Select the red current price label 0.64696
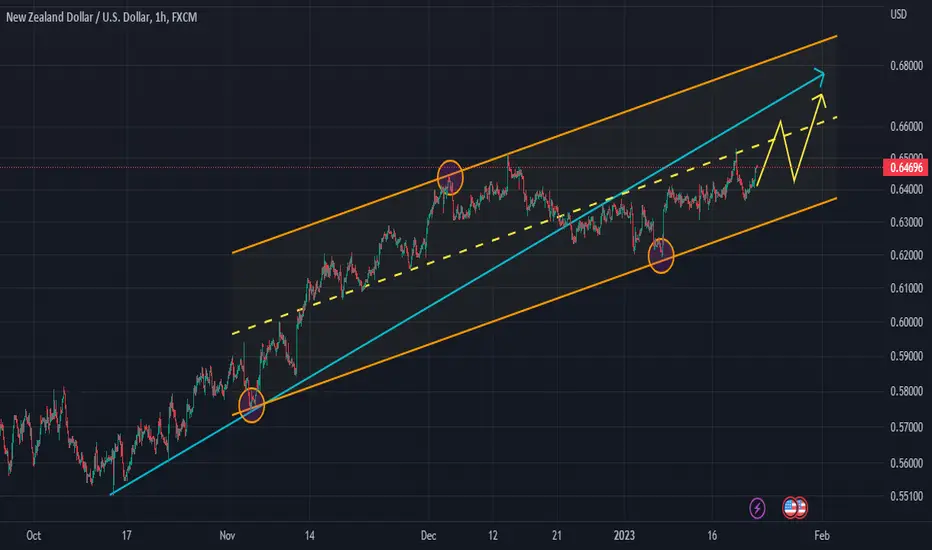This screenshot has height=550, width=932. pos(906,168)
